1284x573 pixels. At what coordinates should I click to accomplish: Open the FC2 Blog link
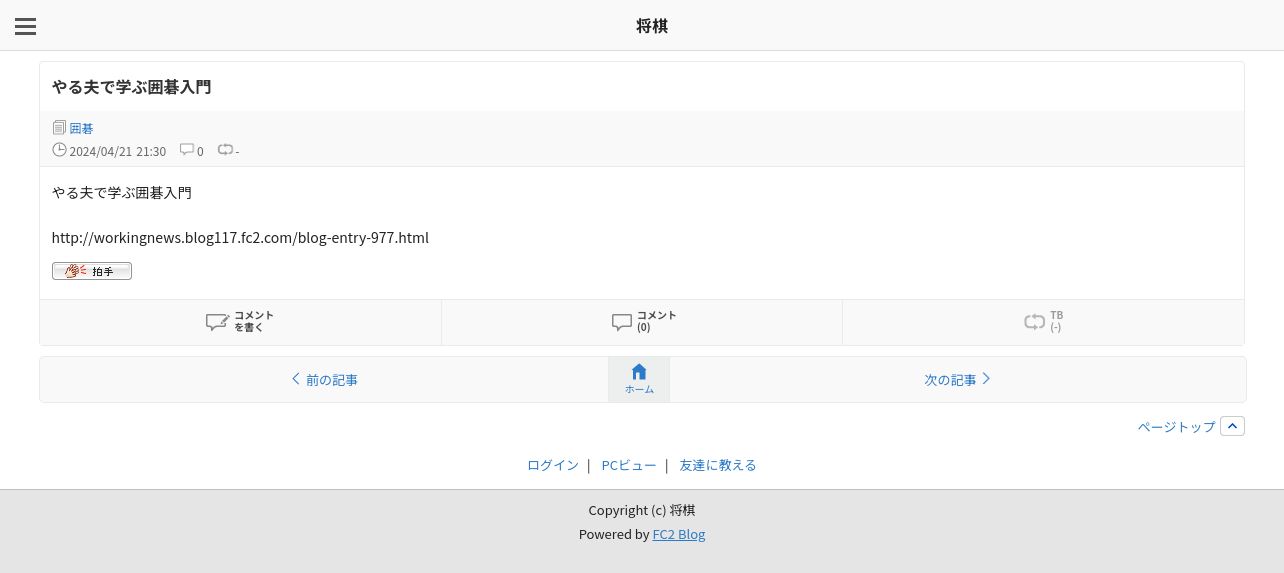point(679,534)
